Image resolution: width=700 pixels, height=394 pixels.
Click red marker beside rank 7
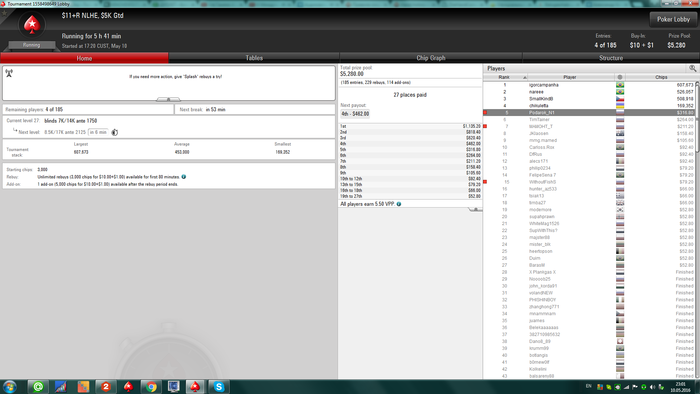pyautogui.click(x=485, y=126)
